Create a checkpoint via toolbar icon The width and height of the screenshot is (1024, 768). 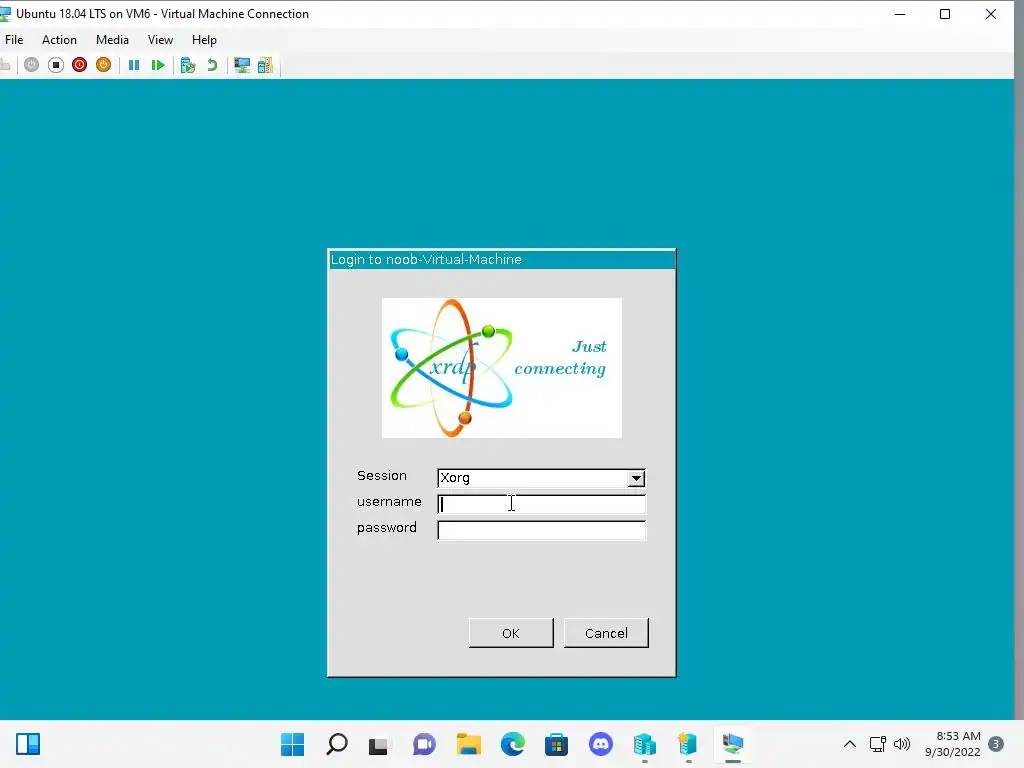click(188, 65)
